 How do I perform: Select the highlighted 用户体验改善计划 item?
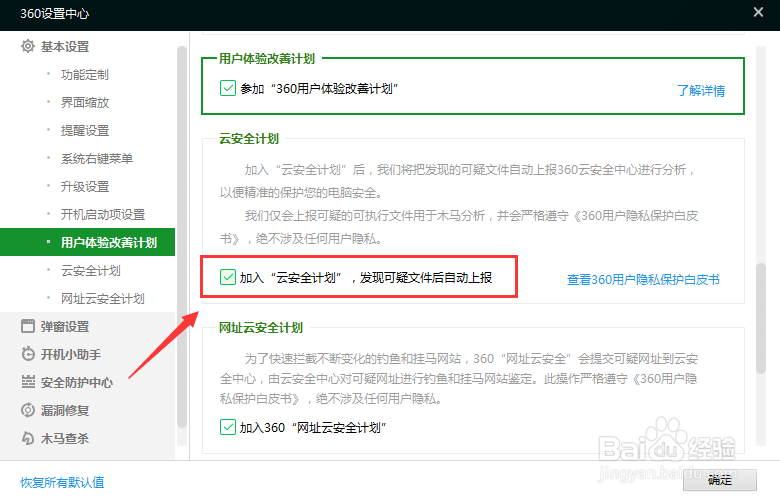pyautogui.click(x=88, y=242)
